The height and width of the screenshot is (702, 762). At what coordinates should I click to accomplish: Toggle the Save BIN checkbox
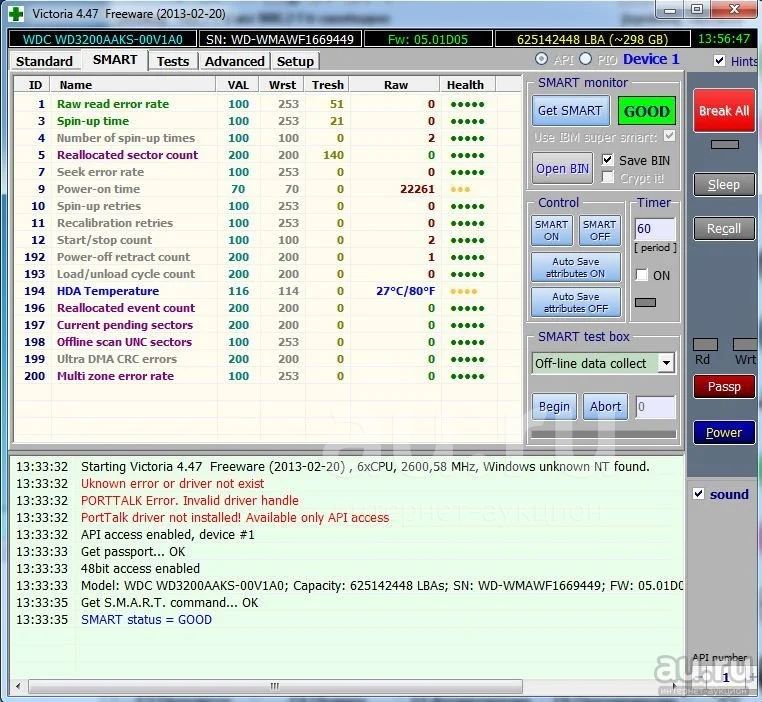pyautogui.click(x=607, y=160)
